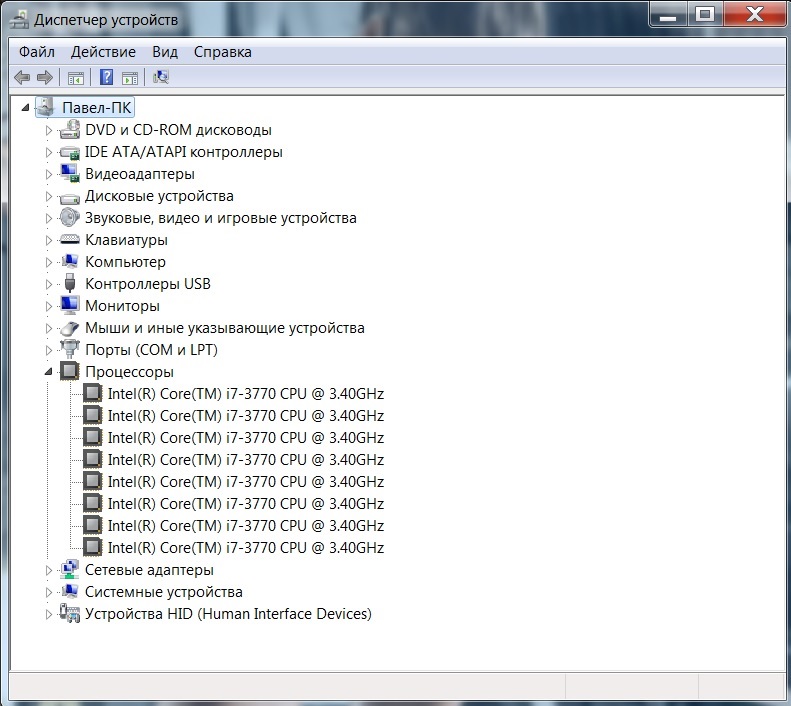Click the Дисковые устройства disk icon
Screen dimensions: 791x706
[x=69, y=198]
